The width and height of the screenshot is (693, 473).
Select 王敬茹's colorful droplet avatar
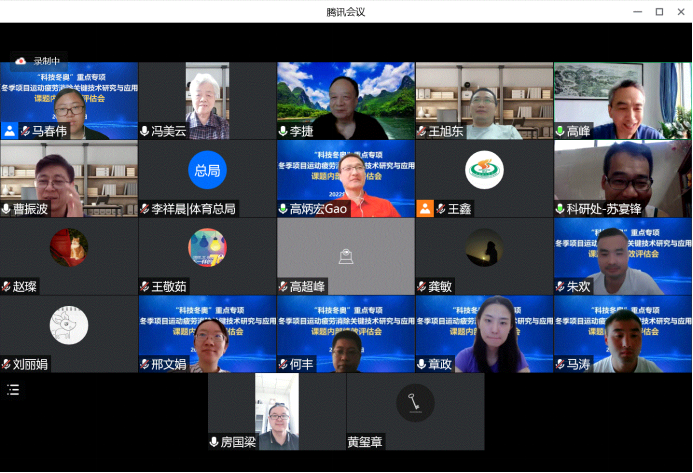coord(207,248)
